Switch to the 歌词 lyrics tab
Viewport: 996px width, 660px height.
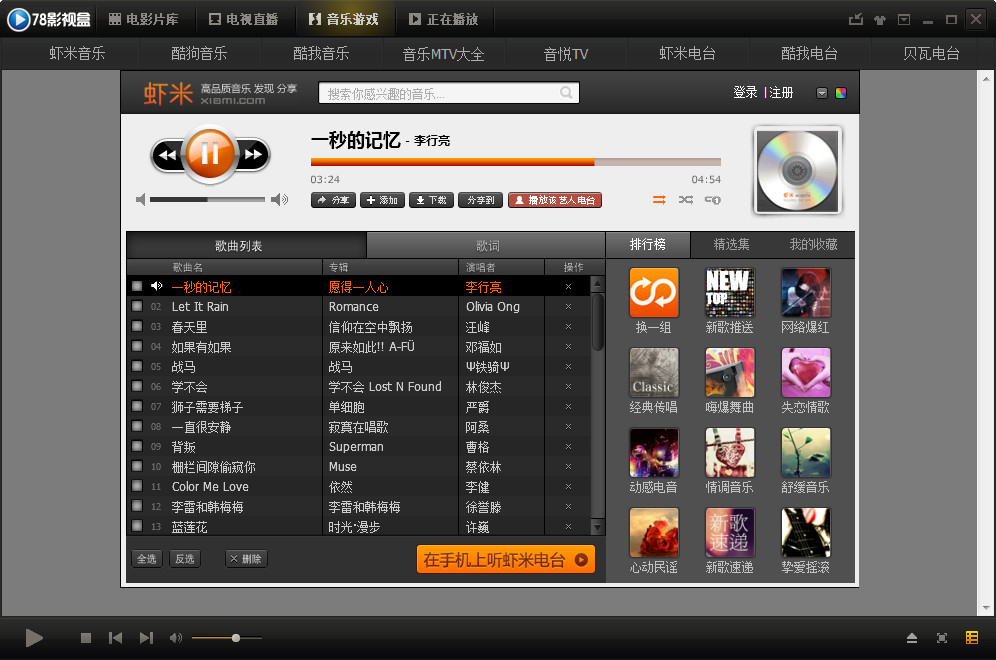[x=486, y=245]
